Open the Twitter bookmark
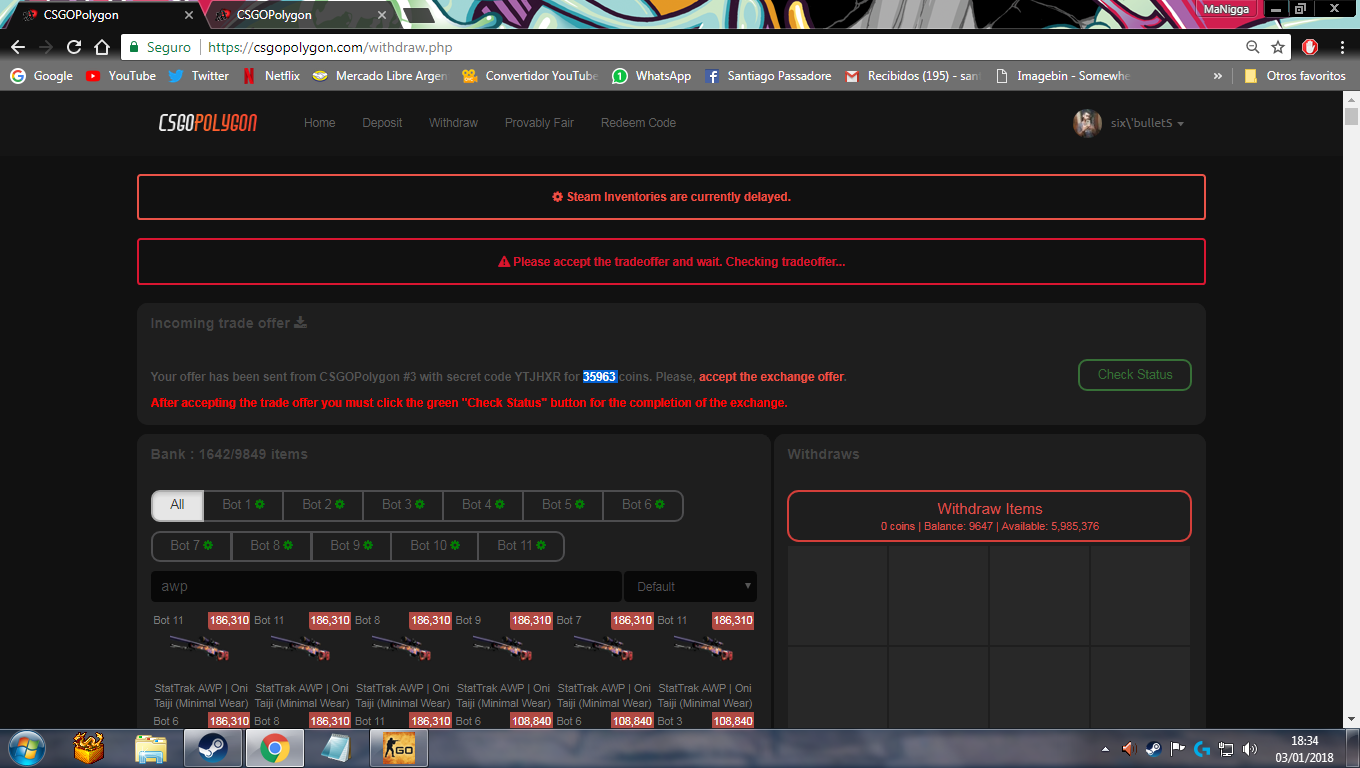The image size is (1360, 768). pyautogui.click(x=199, y=76)
